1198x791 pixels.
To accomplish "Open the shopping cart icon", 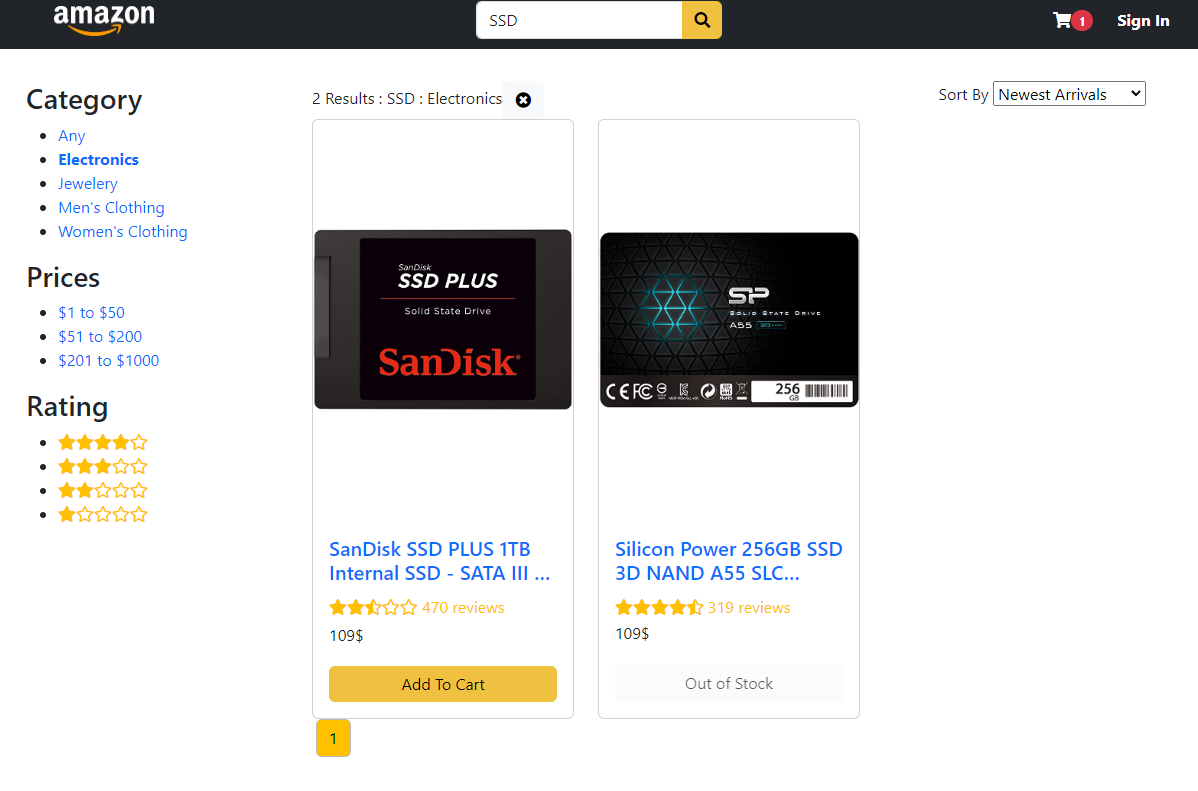I will tap(1061, 21).
